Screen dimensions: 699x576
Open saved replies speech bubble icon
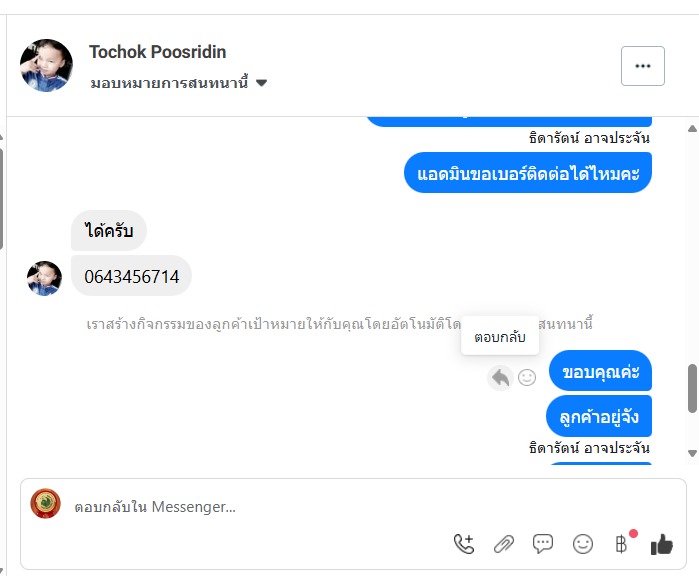[543, 544]
